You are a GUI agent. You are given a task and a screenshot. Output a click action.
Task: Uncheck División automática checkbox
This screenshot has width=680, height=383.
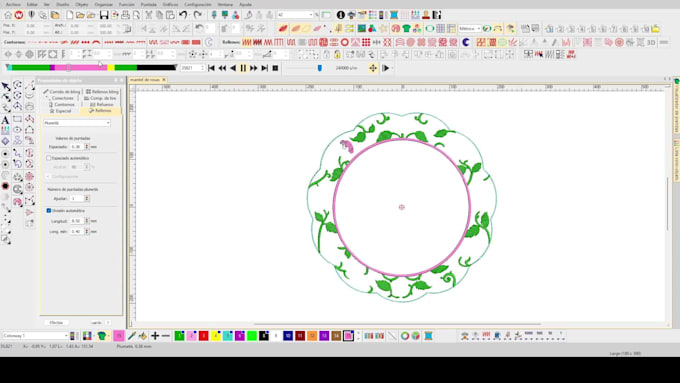point(49,210)
